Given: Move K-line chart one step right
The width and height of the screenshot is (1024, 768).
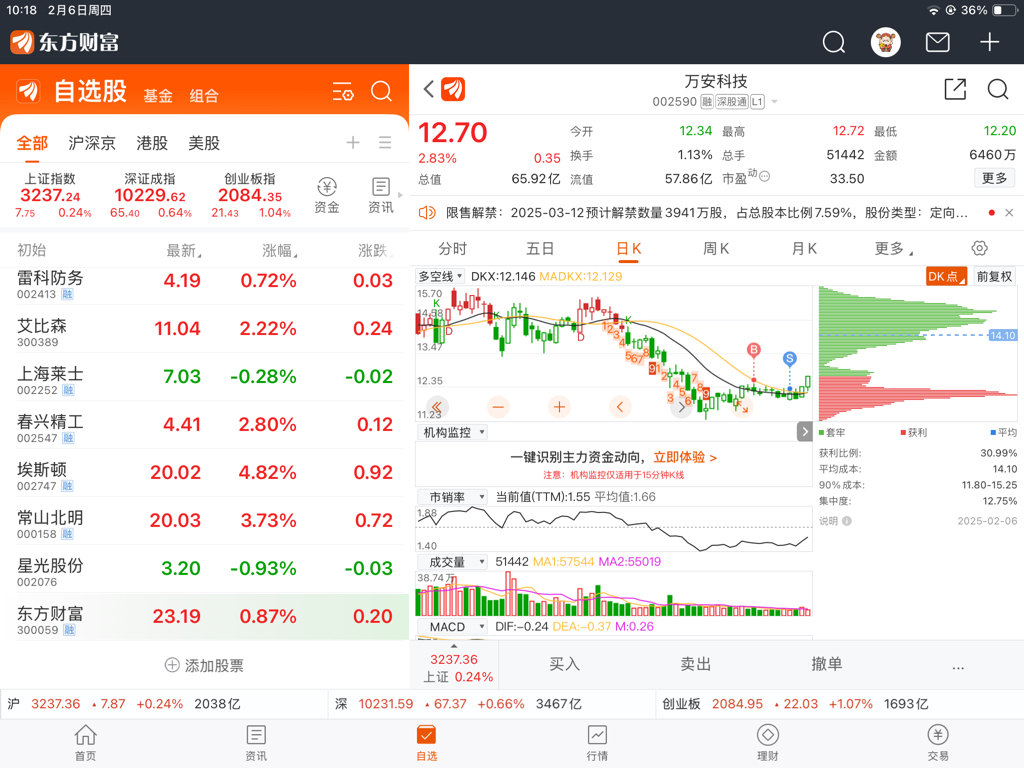Looking at the screenshot, I should (681, 408).
